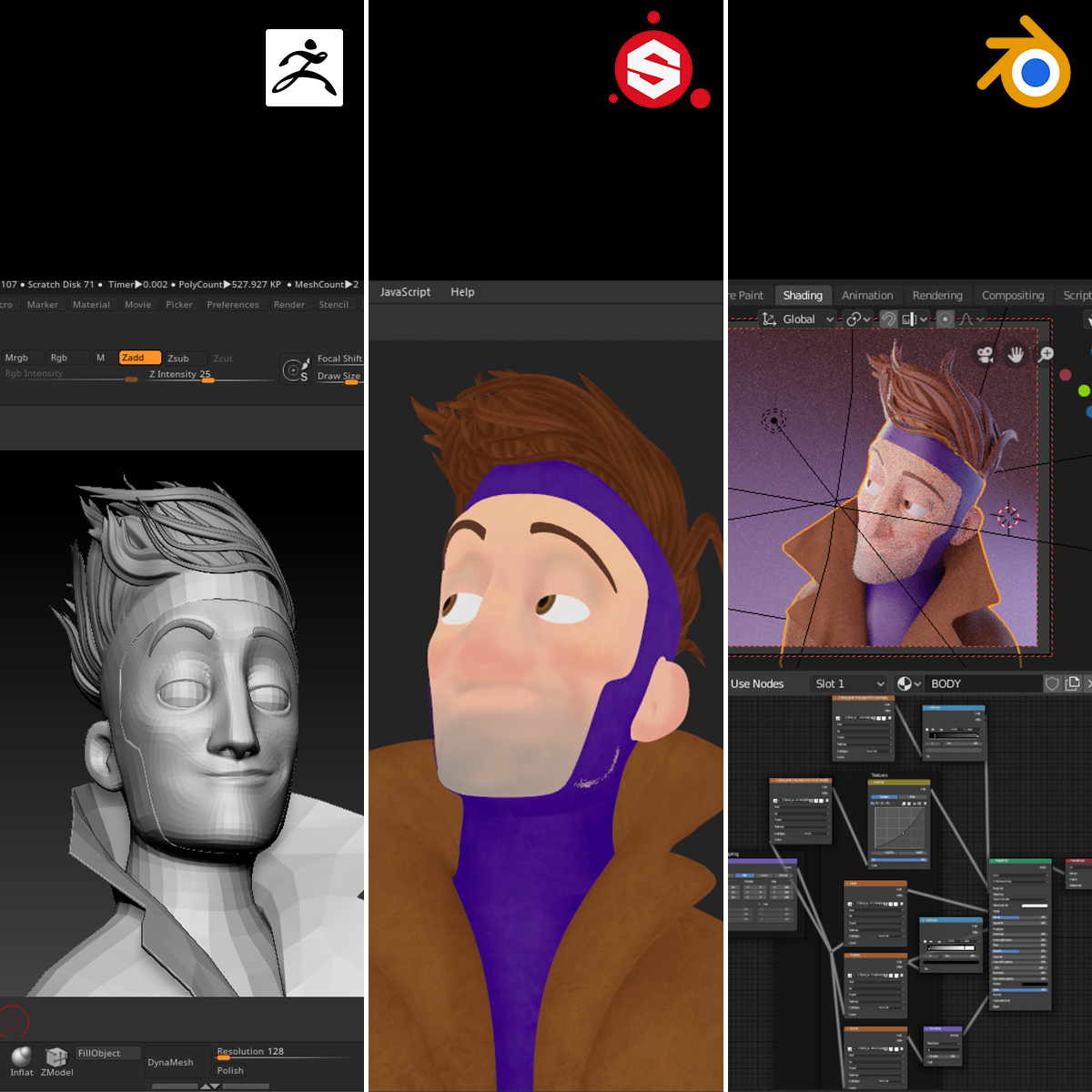The width and height of the screenshot is (1092, 1092).
Task: Toggle the Zadd button
Action: pos(139,358)
